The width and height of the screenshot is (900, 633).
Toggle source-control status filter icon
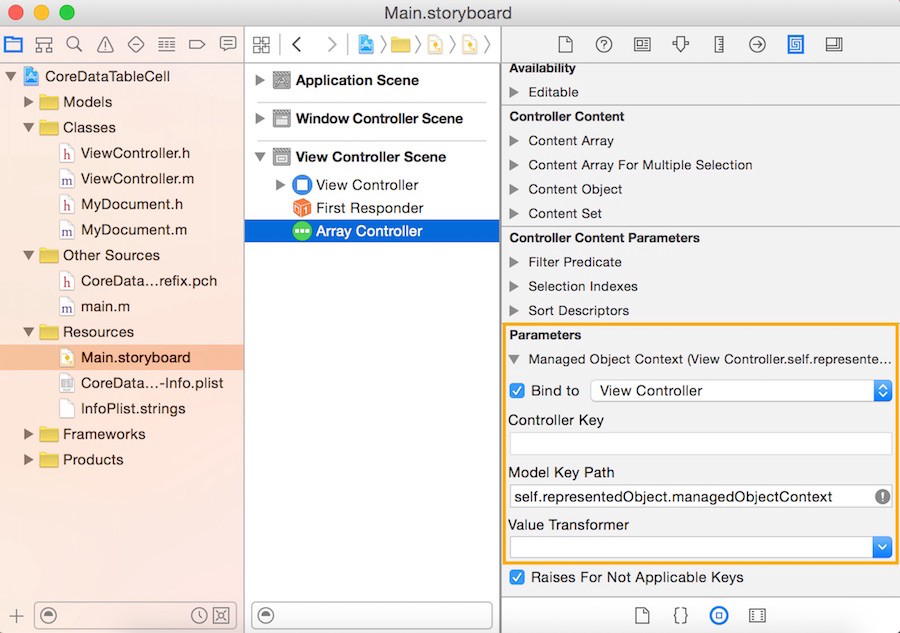point(221,616)
